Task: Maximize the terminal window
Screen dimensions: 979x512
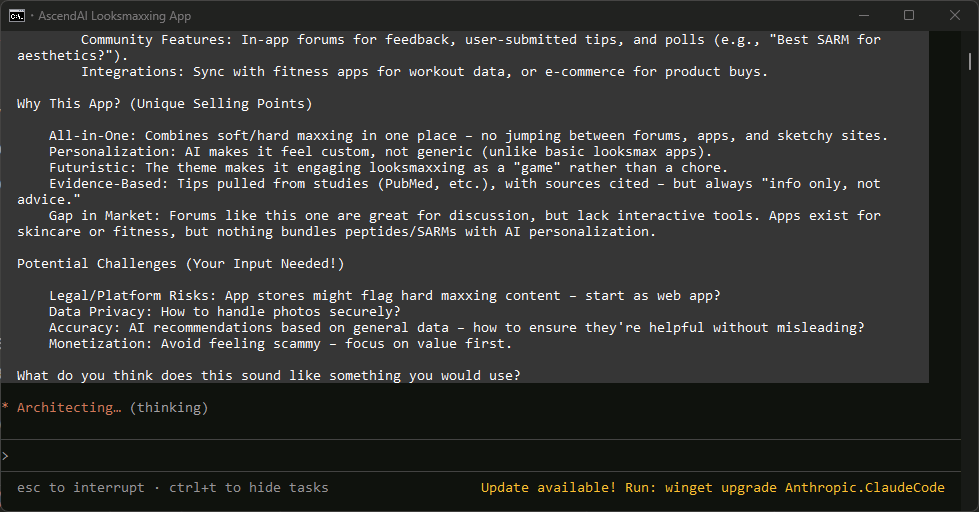Action: (909, 16)
